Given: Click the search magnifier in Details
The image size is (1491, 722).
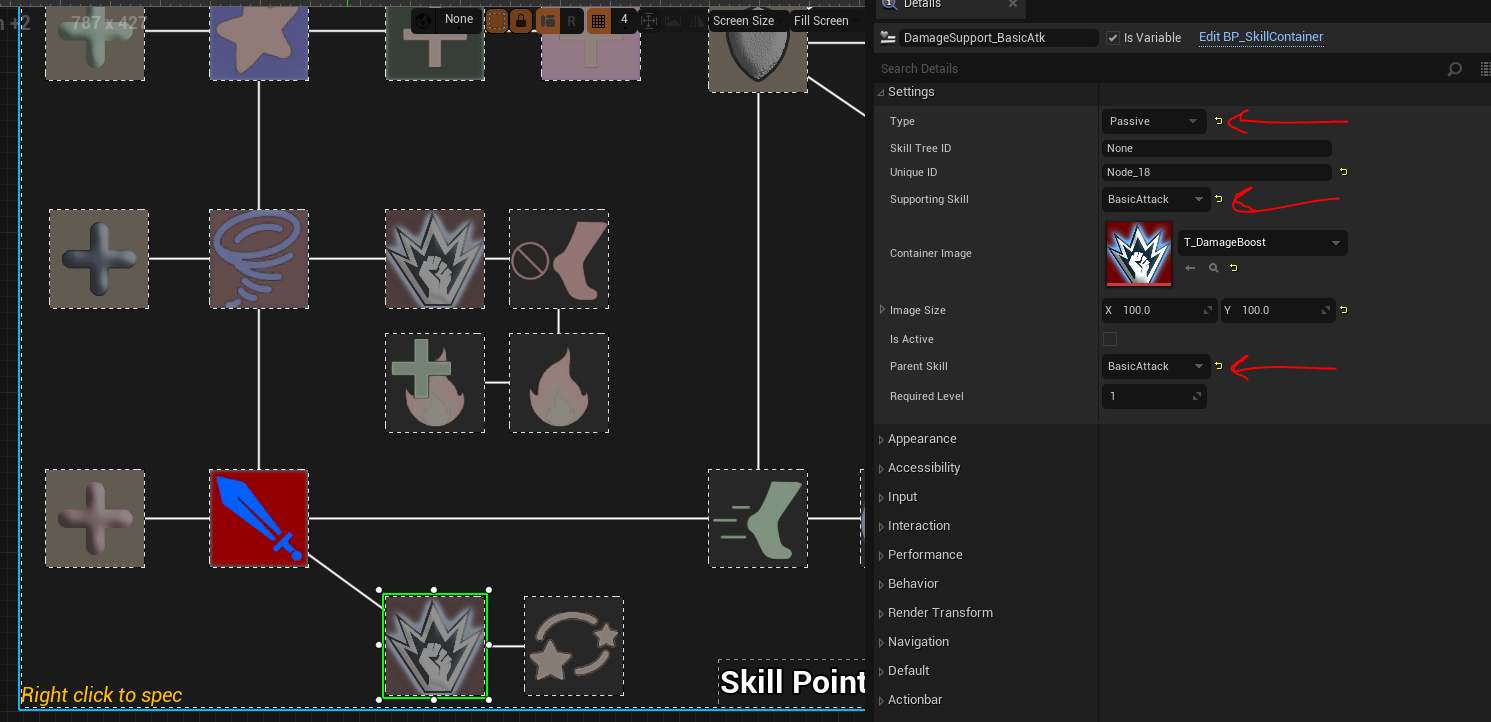Looking at the screenshot, I should [x=1455, y=69].
